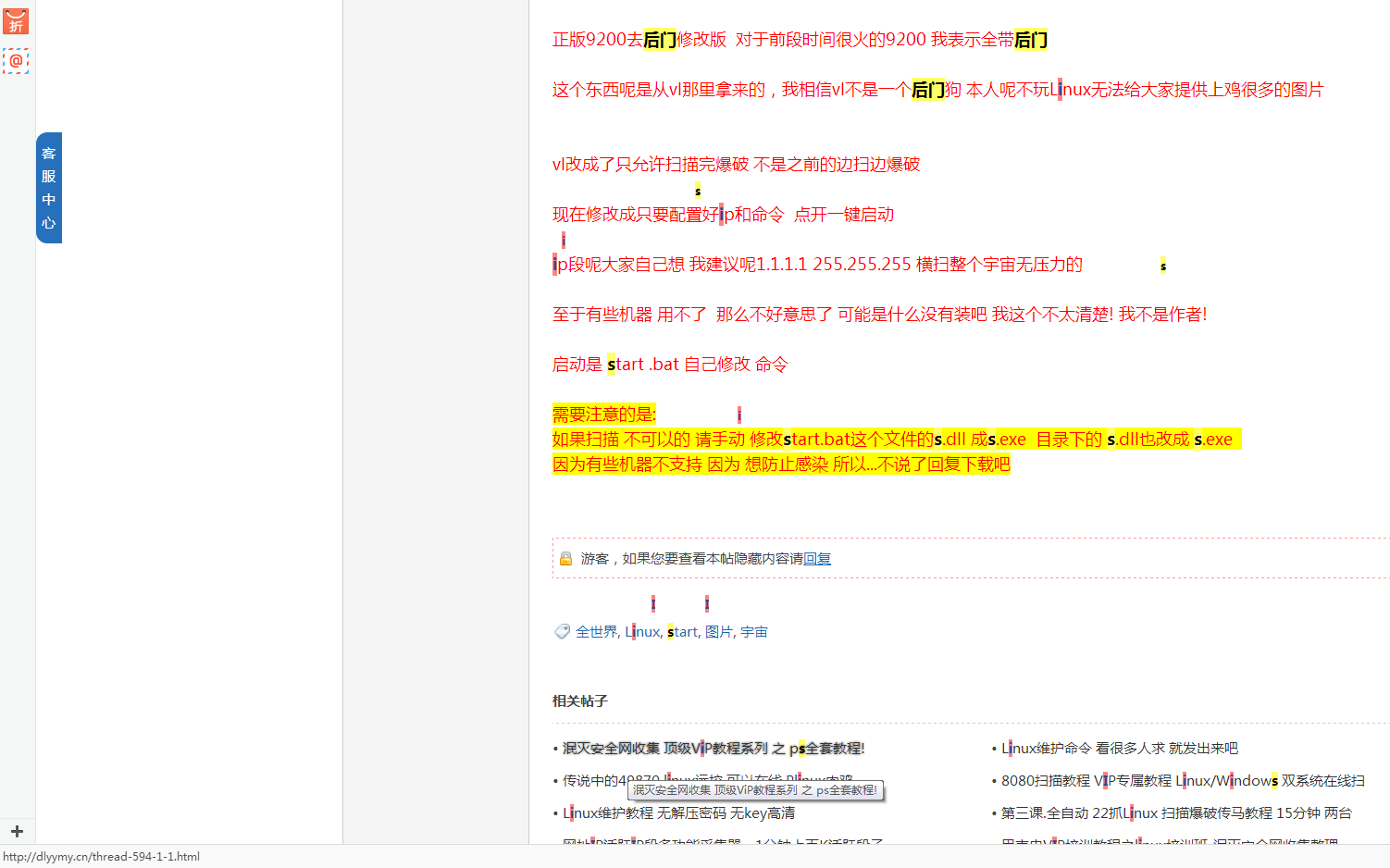1390x868 pixels.
Task: Click the status bar URL dlyymy.cn/thread-594-1-1.html
Action: point(102,857)
